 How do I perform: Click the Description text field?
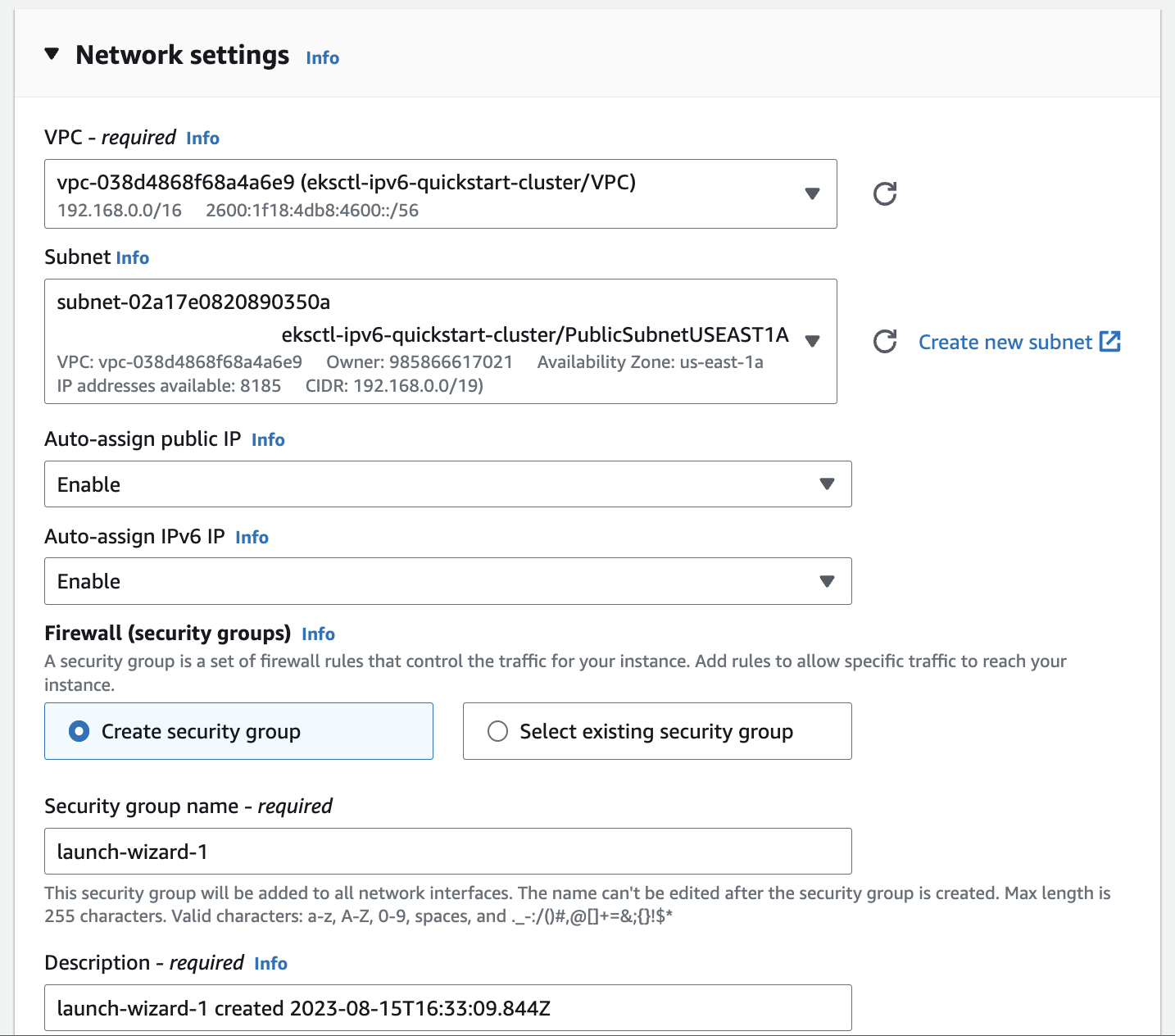(448, 1007)
